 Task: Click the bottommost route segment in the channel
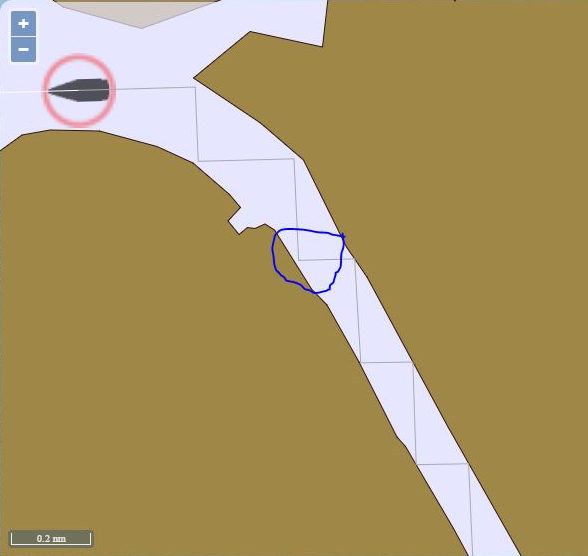point(471,510)
